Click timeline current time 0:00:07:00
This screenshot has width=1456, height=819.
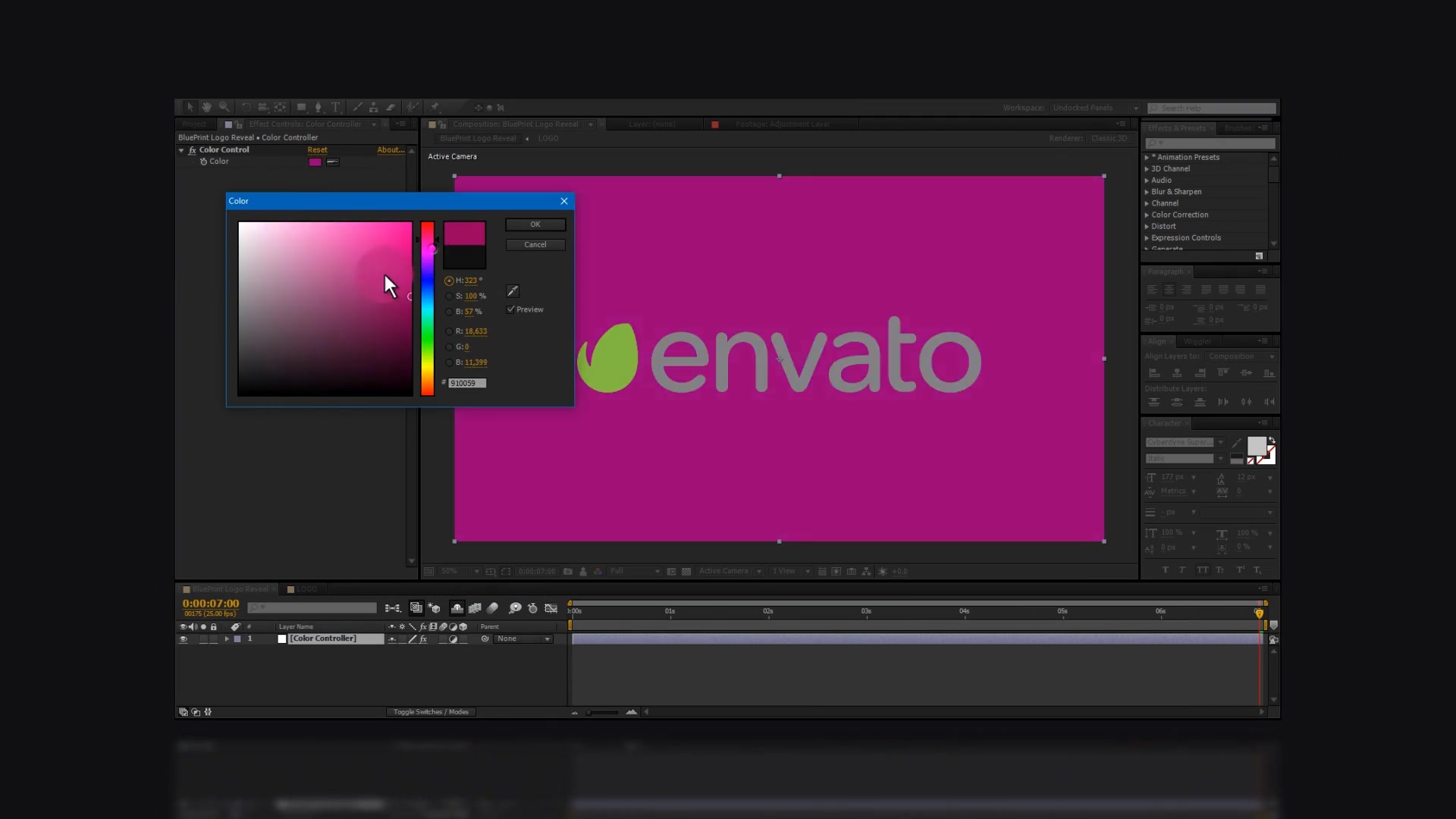click(x=211, y=604)
